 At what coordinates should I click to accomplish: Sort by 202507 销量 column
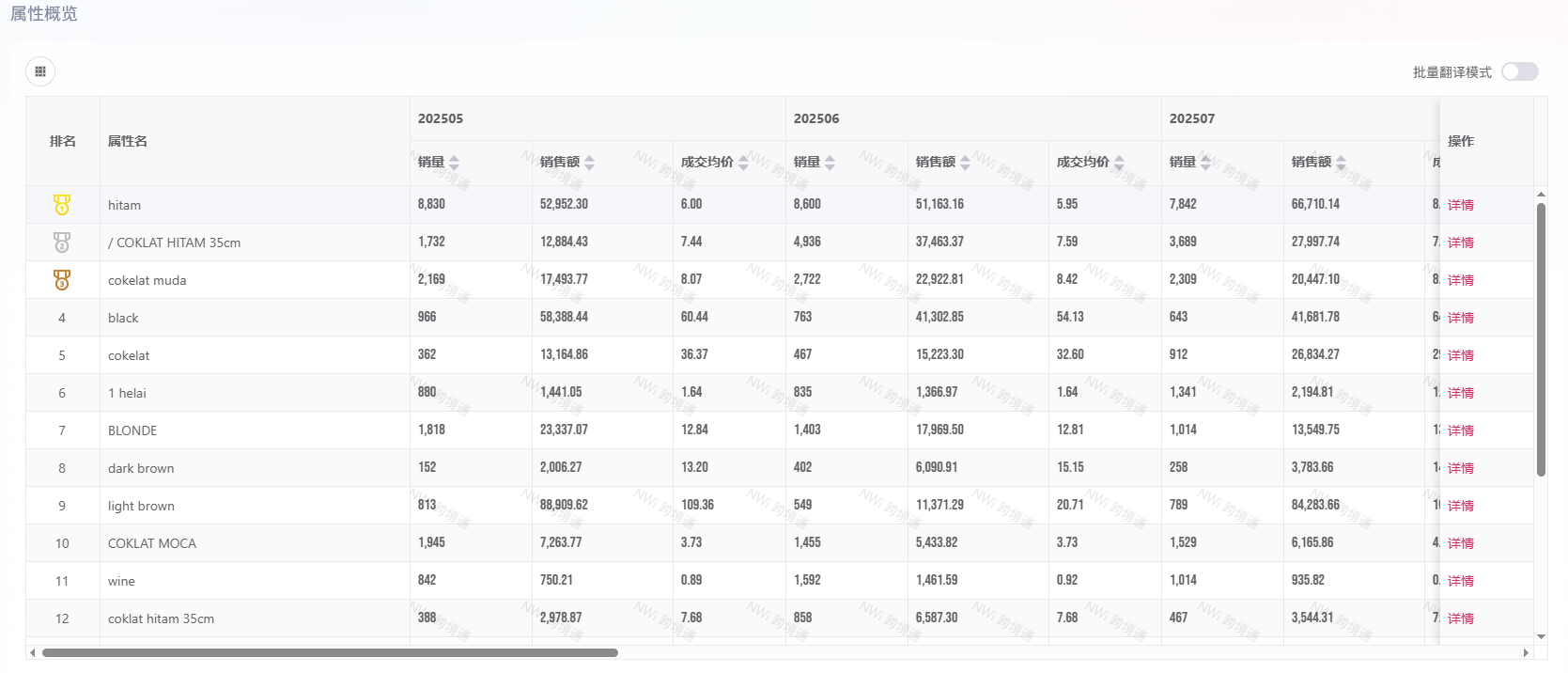(x=1205, y=163)
